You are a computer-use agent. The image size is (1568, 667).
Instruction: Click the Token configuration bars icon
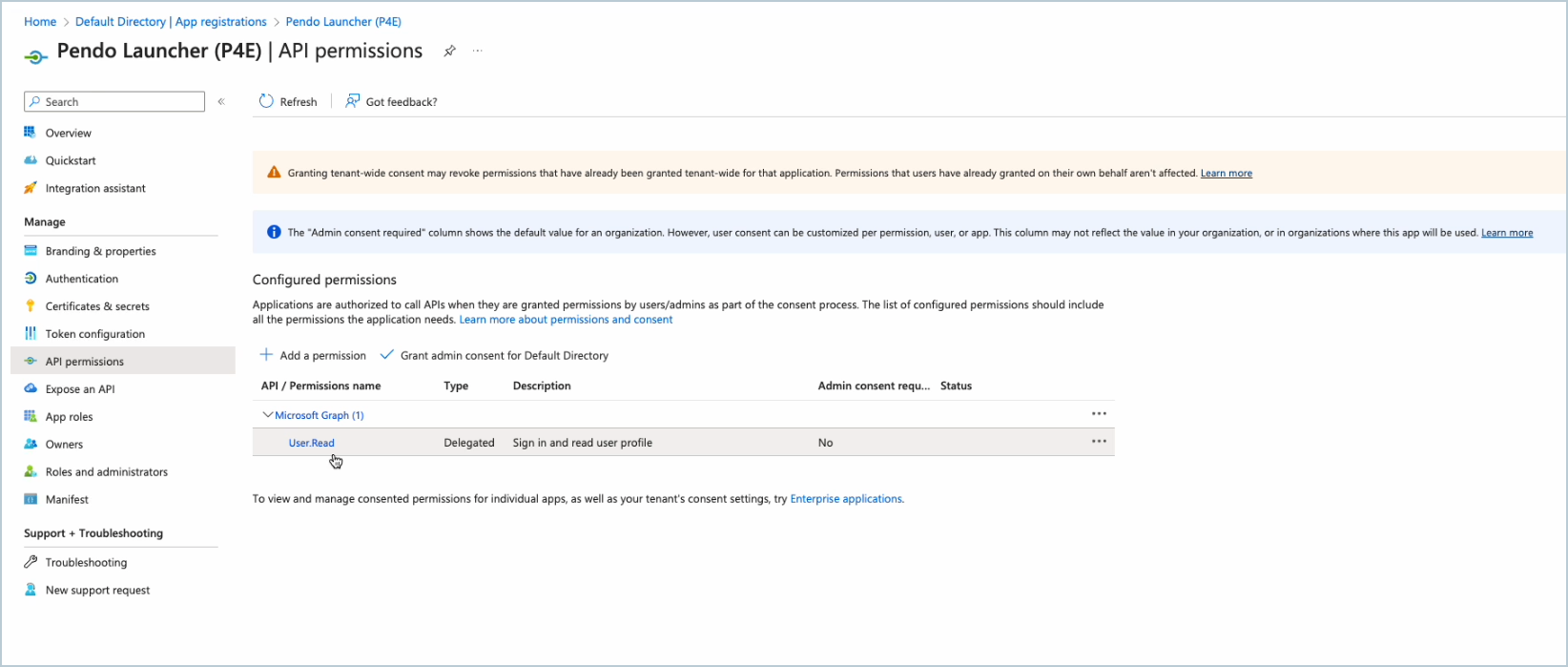[x=30, y=334]
